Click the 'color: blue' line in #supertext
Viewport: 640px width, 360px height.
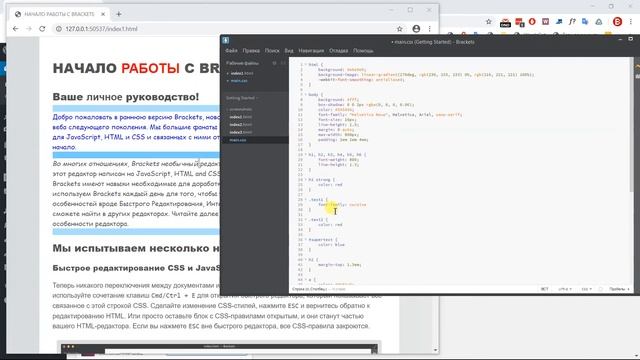331,244
